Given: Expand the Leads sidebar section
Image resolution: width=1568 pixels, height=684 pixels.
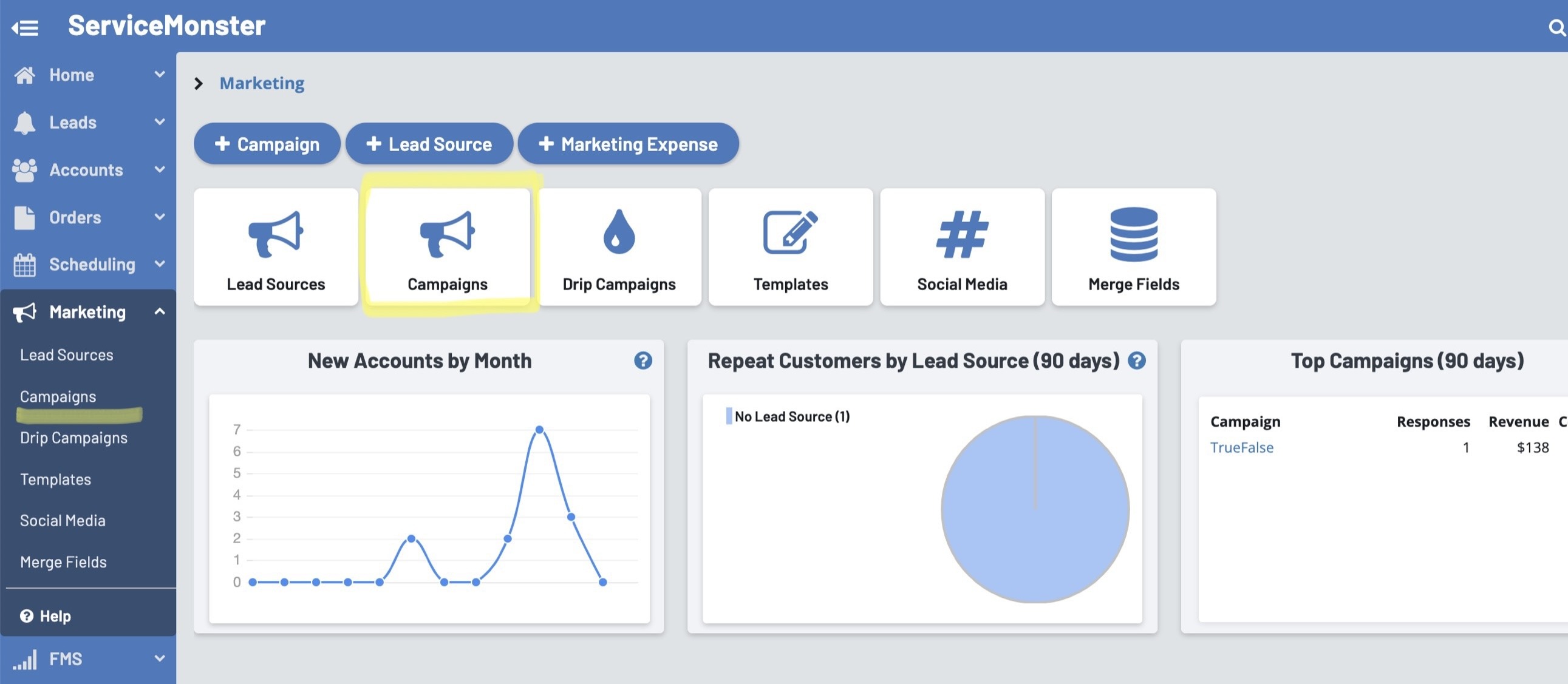Looking at the screenshot, I should tap(160, 122).
